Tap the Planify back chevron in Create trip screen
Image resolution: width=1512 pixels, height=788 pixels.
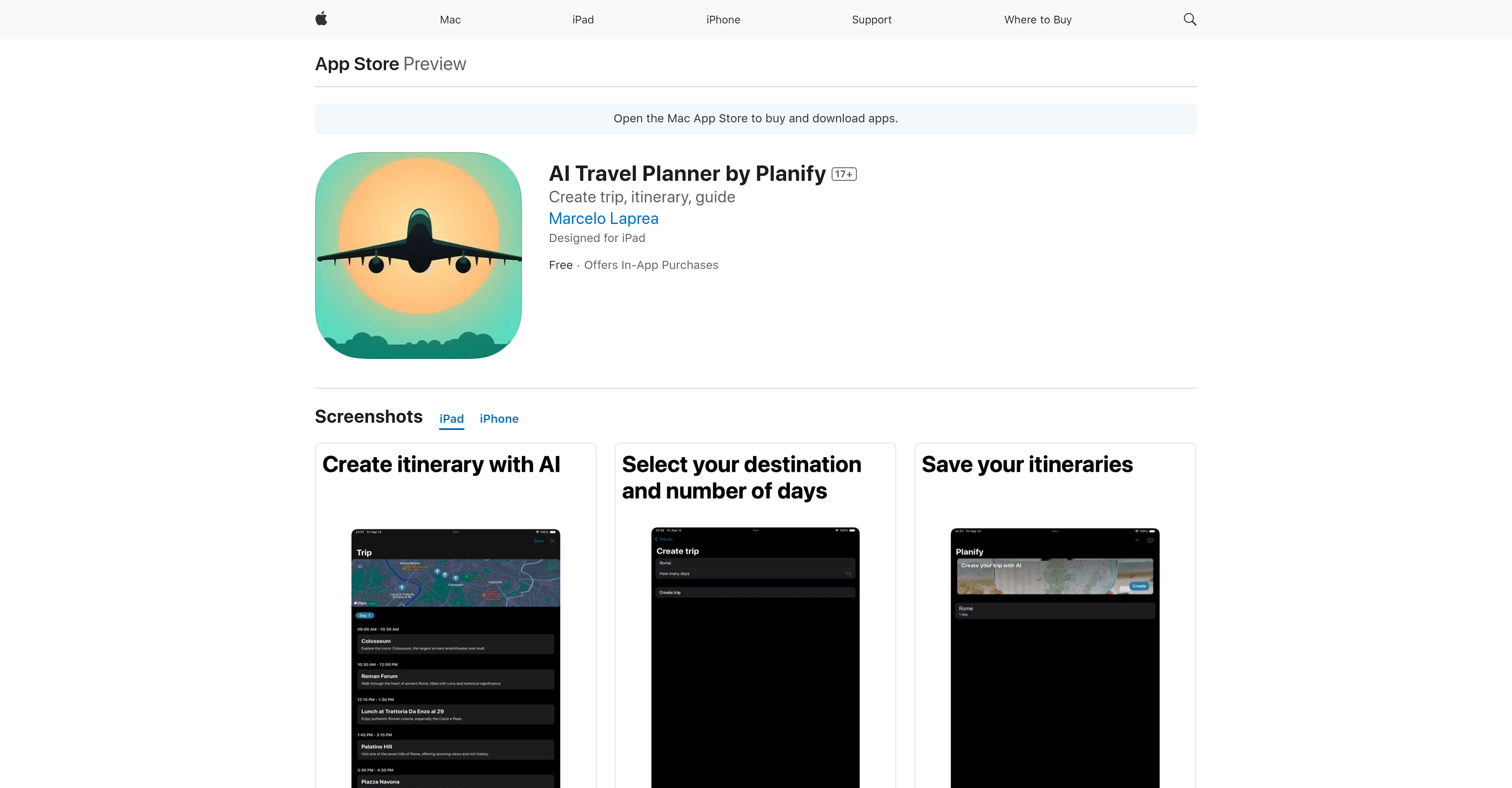point(657,540)
